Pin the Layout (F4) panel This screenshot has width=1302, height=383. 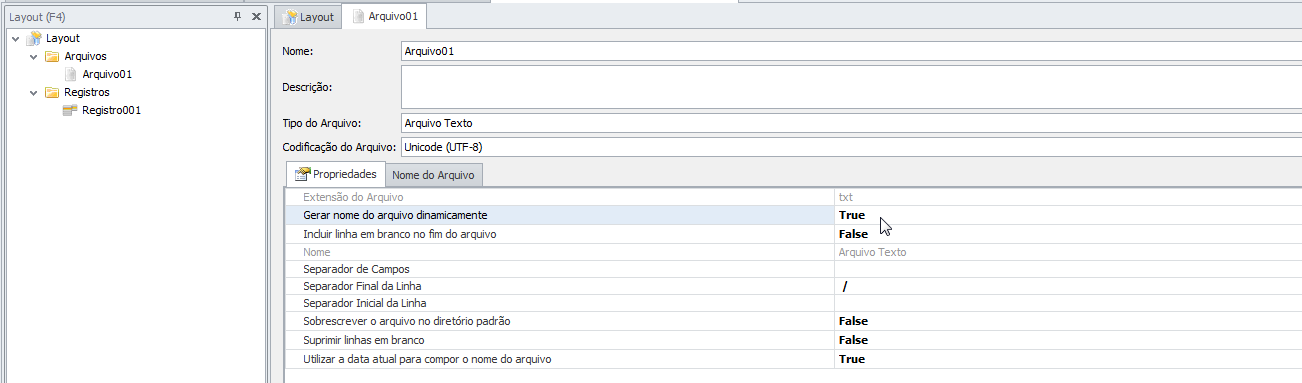[237, 16]
